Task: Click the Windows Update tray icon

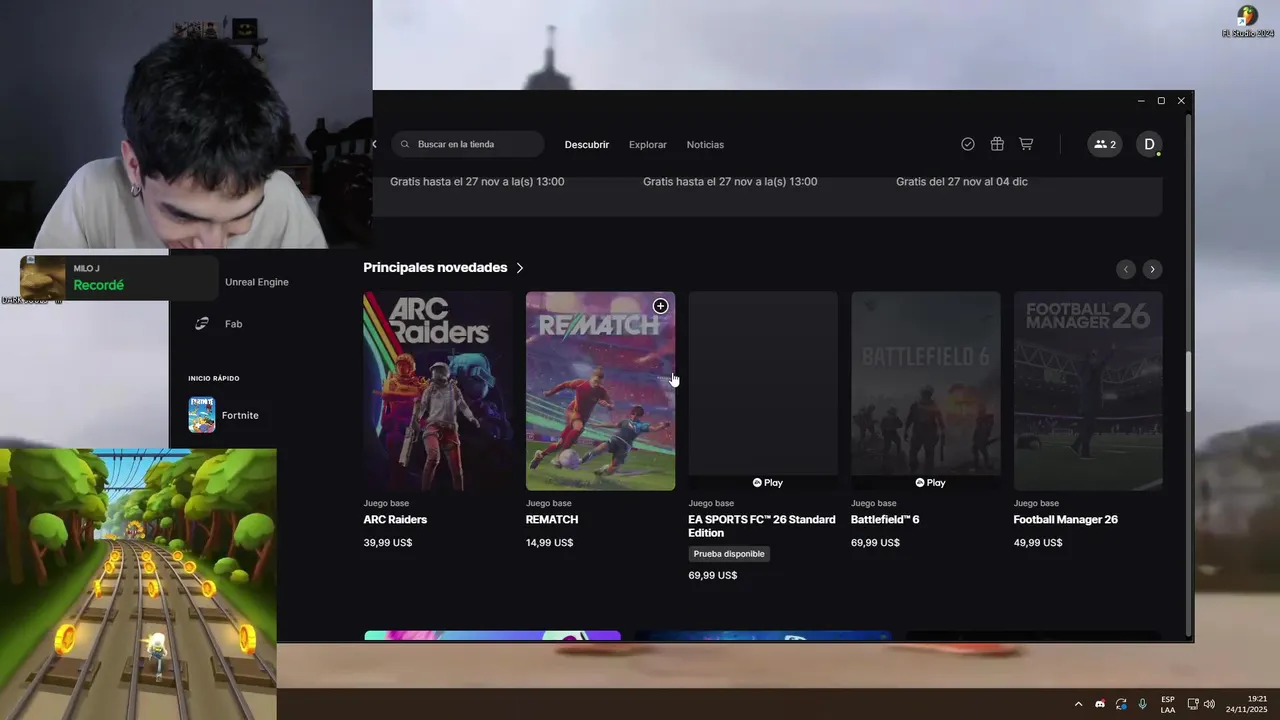Action: (1121, 704)
